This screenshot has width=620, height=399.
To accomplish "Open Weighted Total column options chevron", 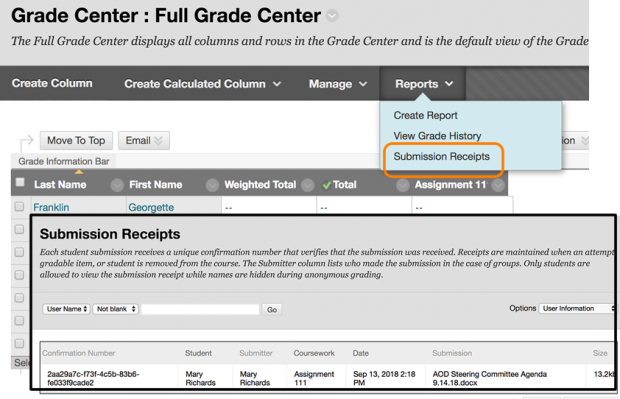I will point(308,185).
